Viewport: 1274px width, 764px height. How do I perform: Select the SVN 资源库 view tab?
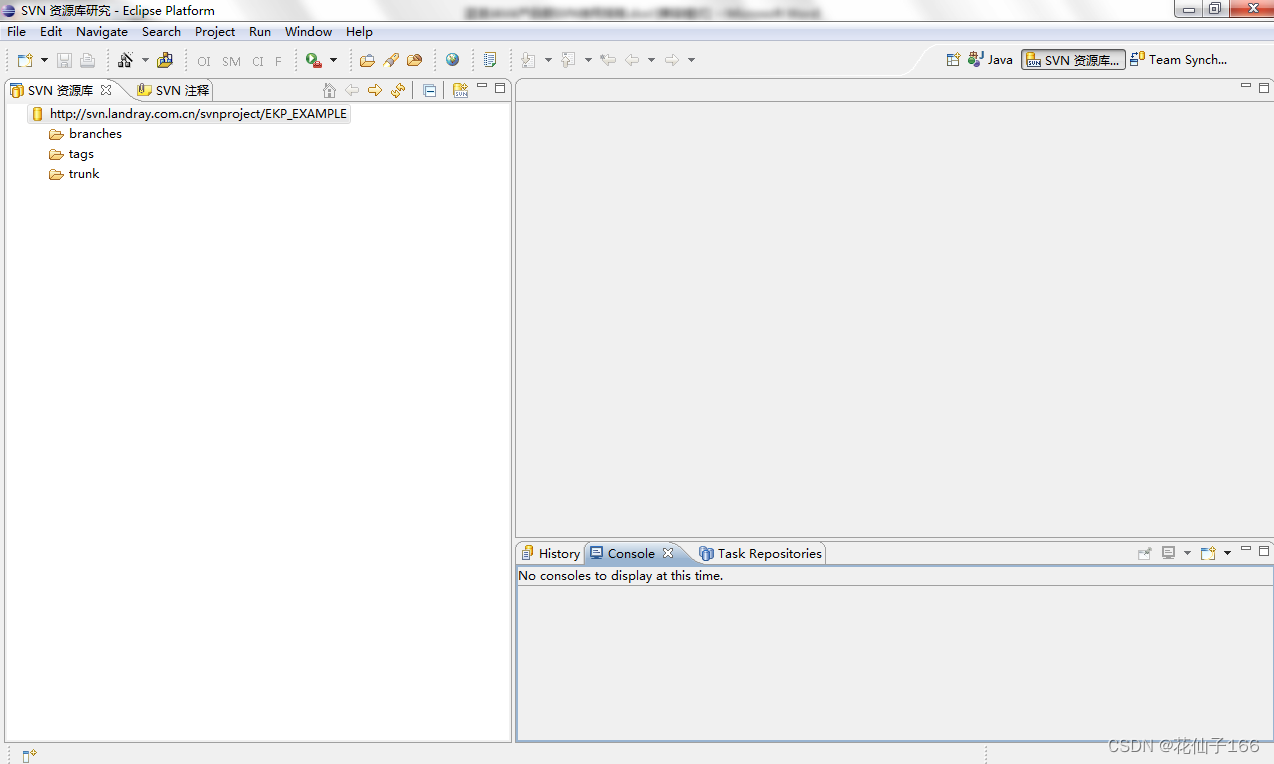click(60, 90)
